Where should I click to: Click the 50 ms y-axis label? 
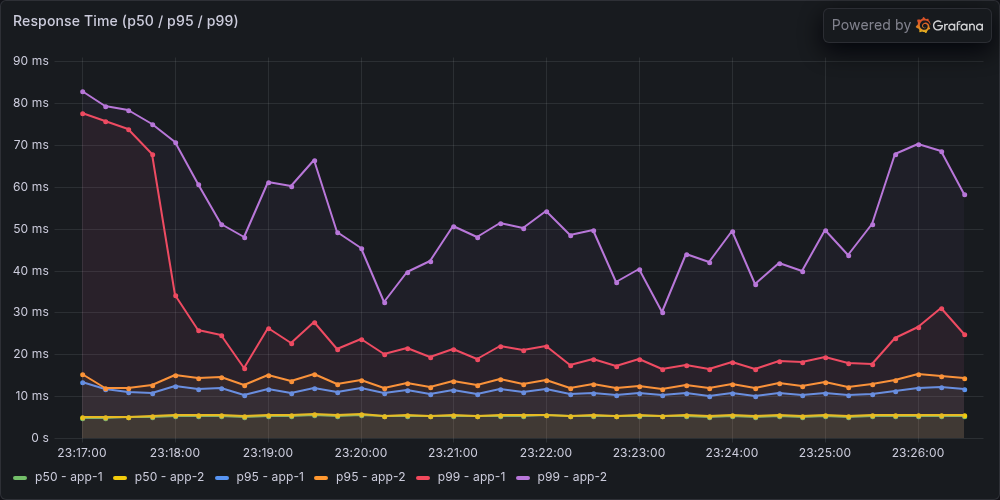31,229
